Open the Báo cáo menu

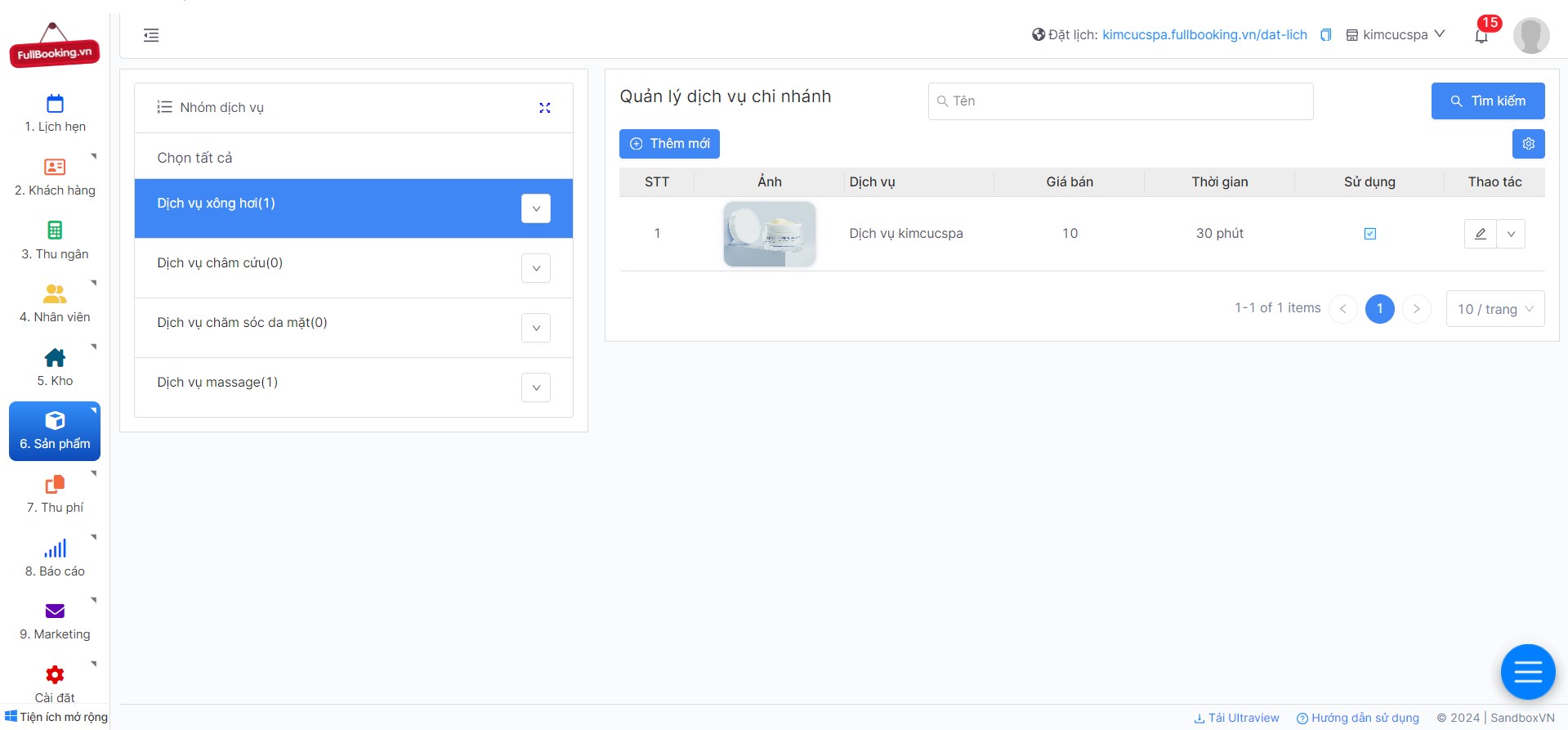tap(55, 558)
